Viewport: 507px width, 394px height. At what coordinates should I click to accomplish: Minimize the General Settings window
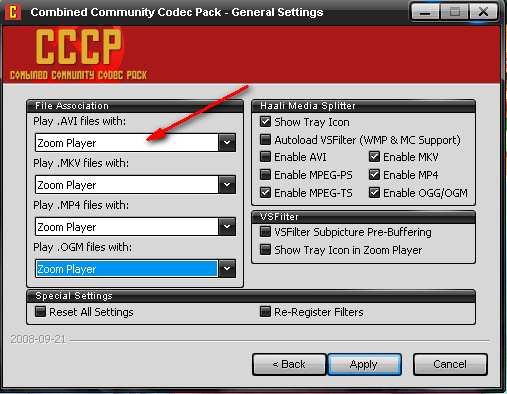pos(425,12)
